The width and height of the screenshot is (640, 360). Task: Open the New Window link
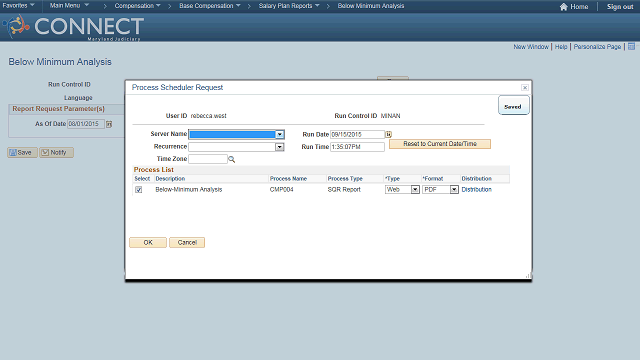pyautogui.click(x=531, y=47)
